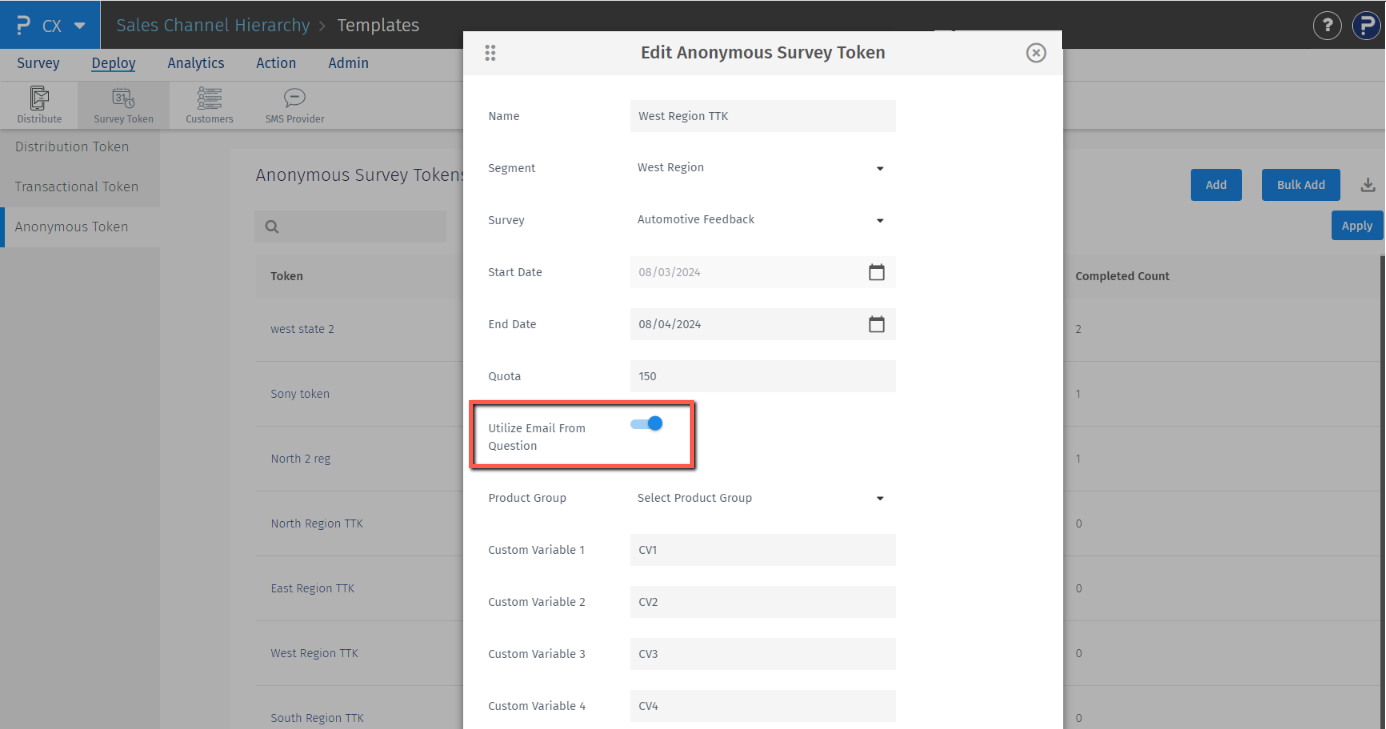
Task: Open the SMS Provider settings icon
Action: (x=293, y=104)
